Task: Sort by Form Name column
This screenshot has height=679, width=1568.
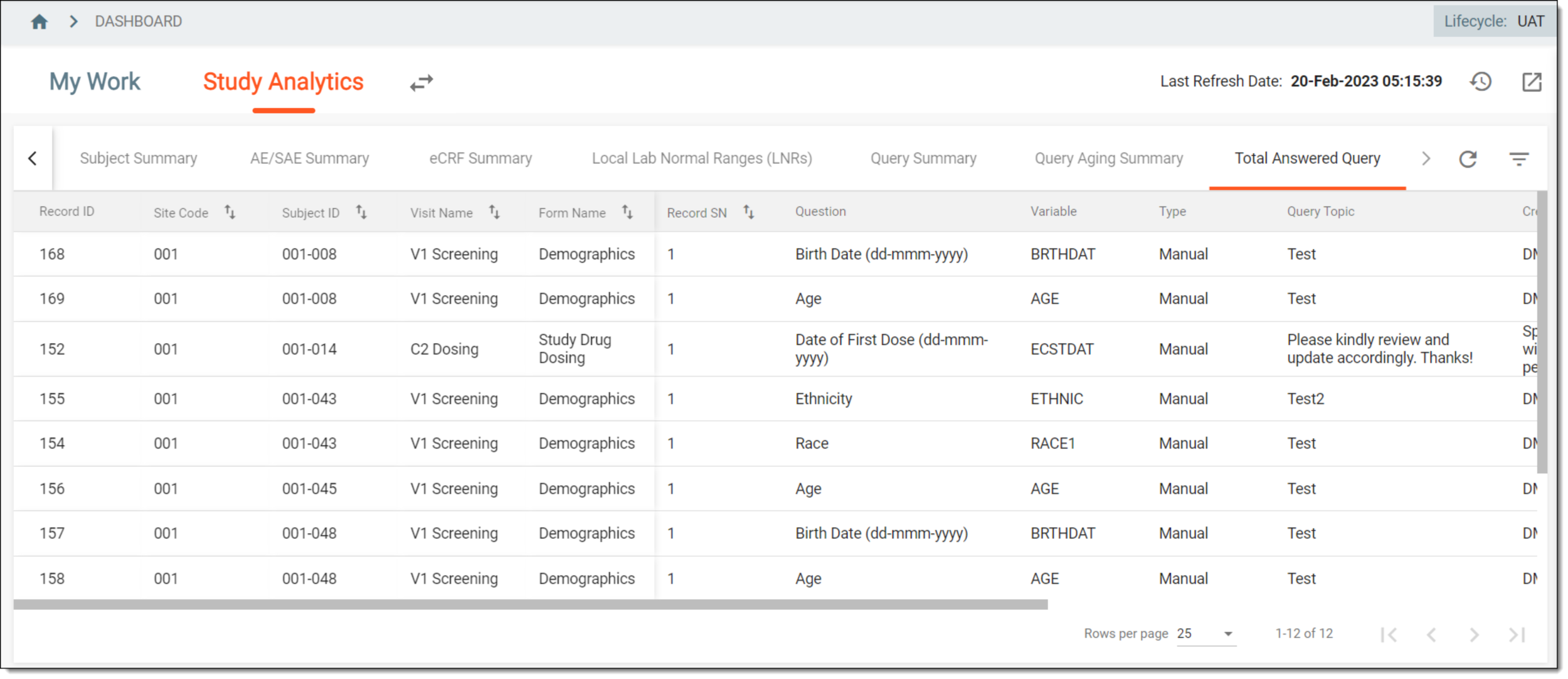Action: (627, 213)
